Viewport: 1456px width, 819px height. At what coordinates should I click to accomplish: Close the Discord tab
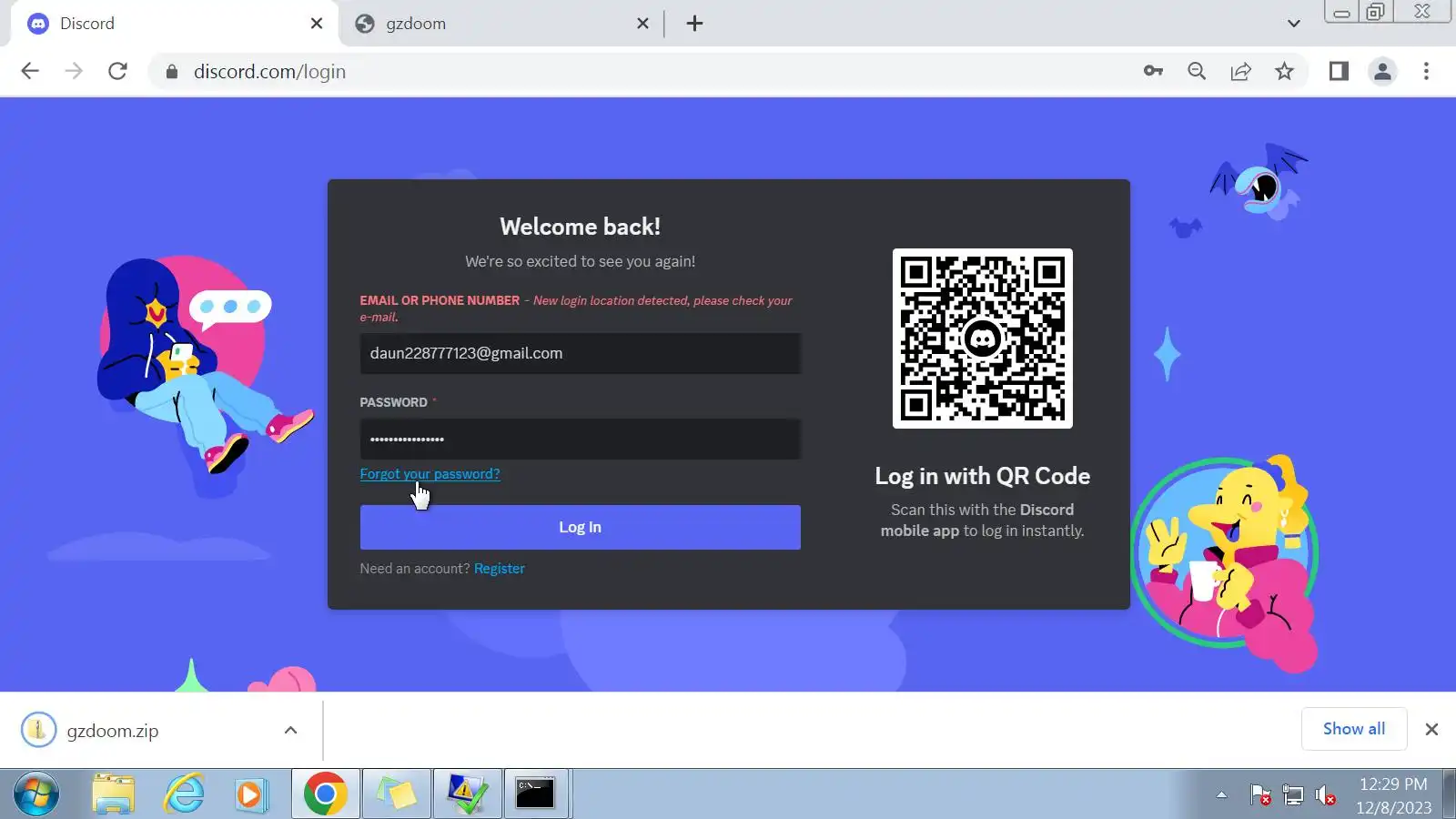click(317, 24)
